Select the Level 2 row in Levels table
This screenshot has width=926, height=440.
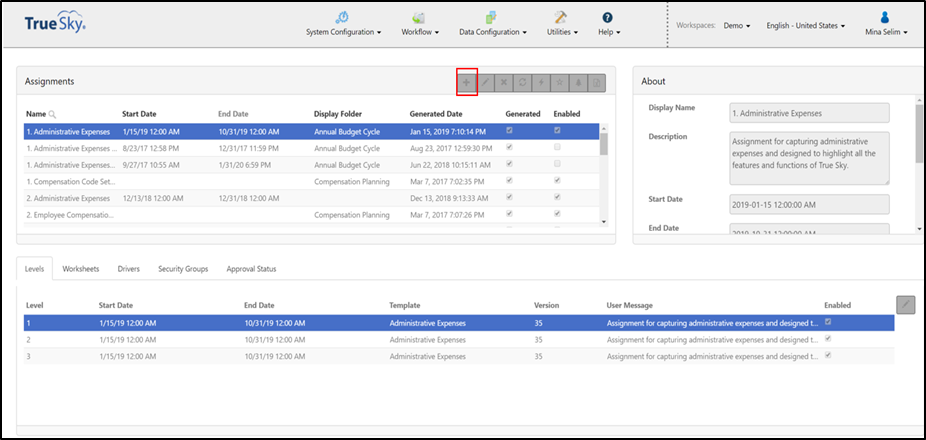click(459, 340)
